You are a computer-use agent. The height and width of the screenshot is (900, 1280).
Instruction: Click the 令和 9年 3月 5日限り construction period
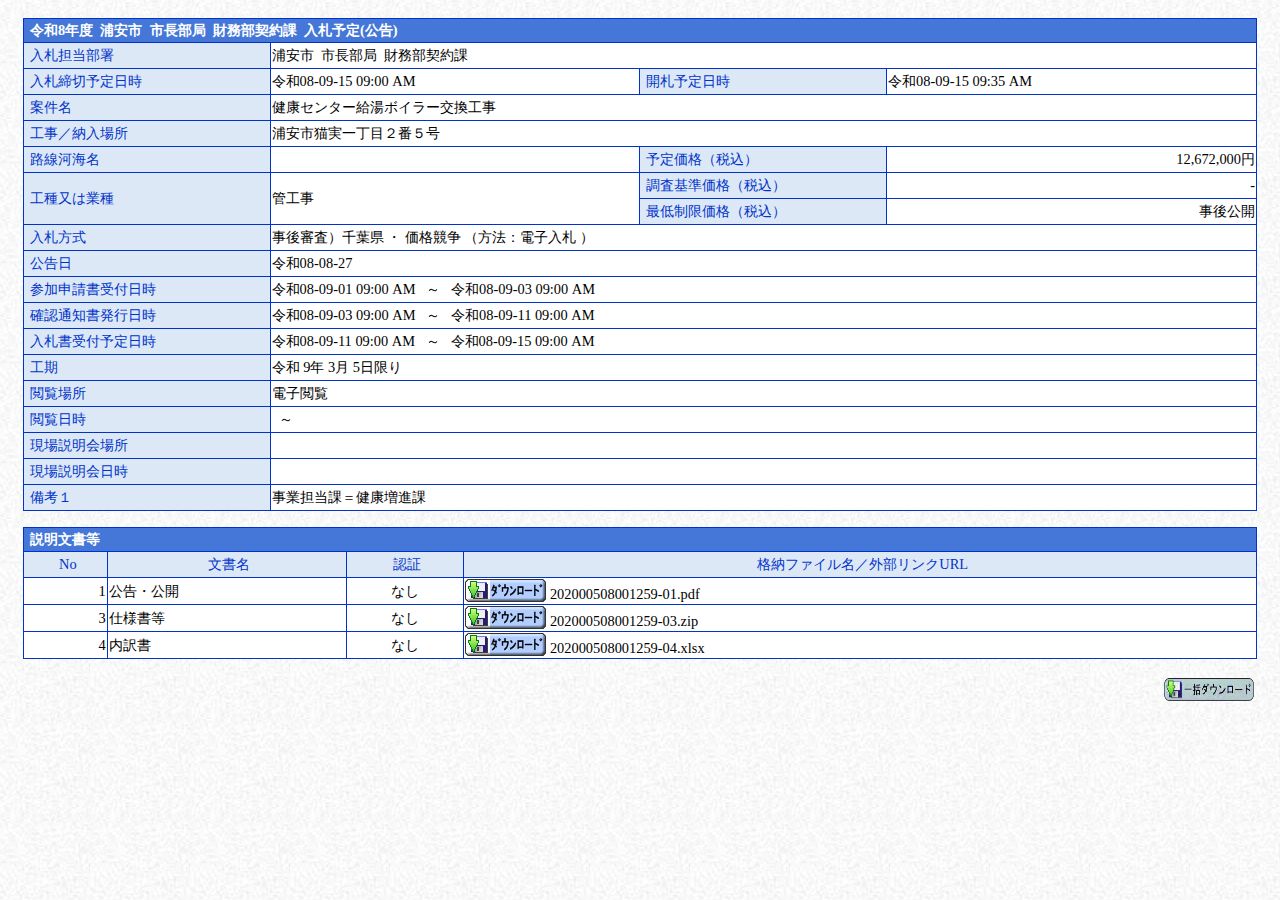point(336,367)
